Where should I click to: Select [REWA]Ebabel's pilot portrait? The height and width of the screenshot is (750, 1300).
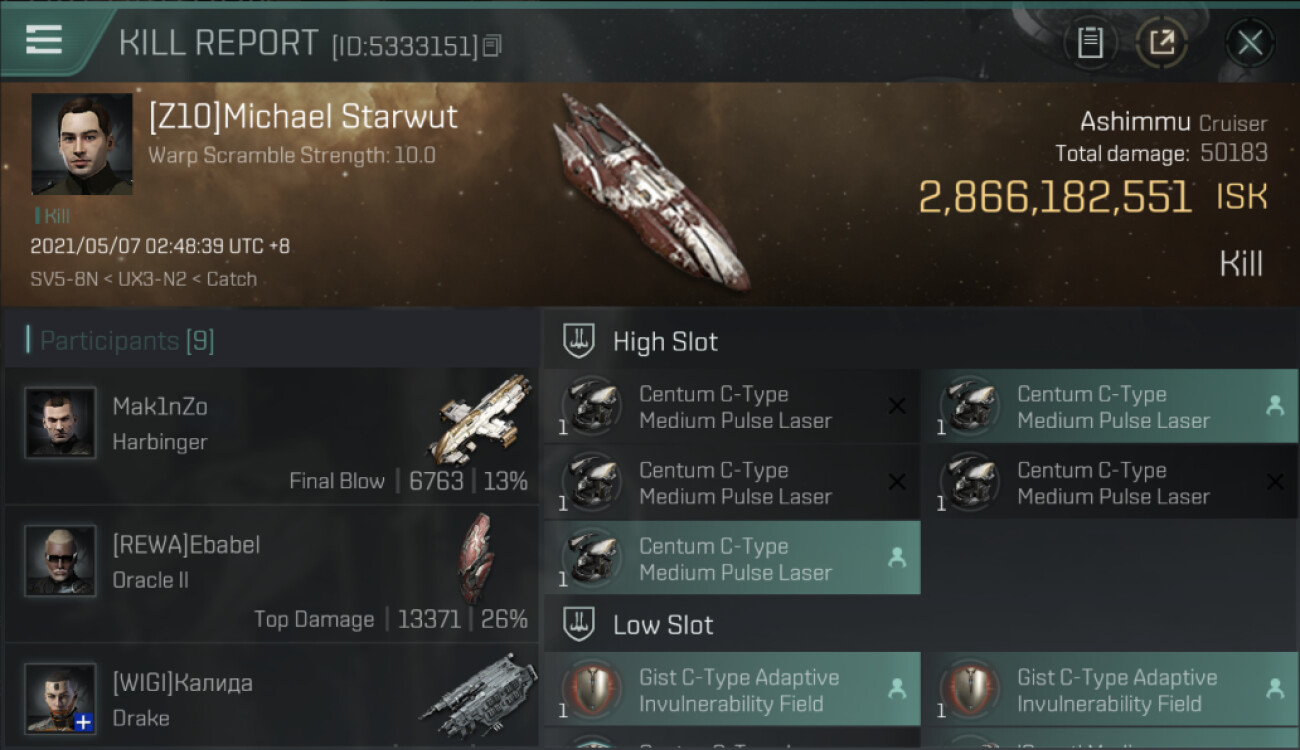click(x=60, y=560)
